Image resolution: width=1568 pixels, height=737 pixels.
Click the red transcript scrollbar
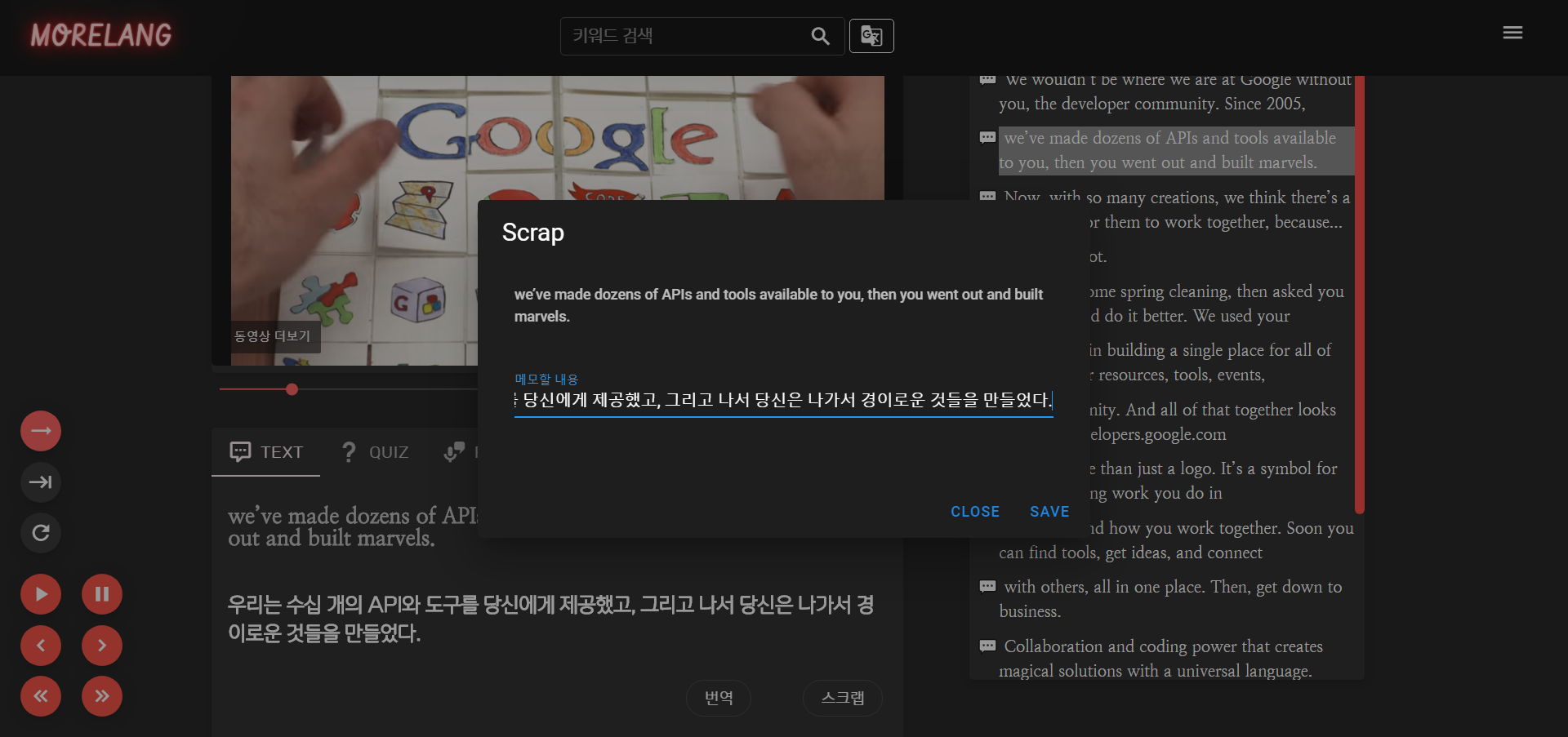[1360, 294]
